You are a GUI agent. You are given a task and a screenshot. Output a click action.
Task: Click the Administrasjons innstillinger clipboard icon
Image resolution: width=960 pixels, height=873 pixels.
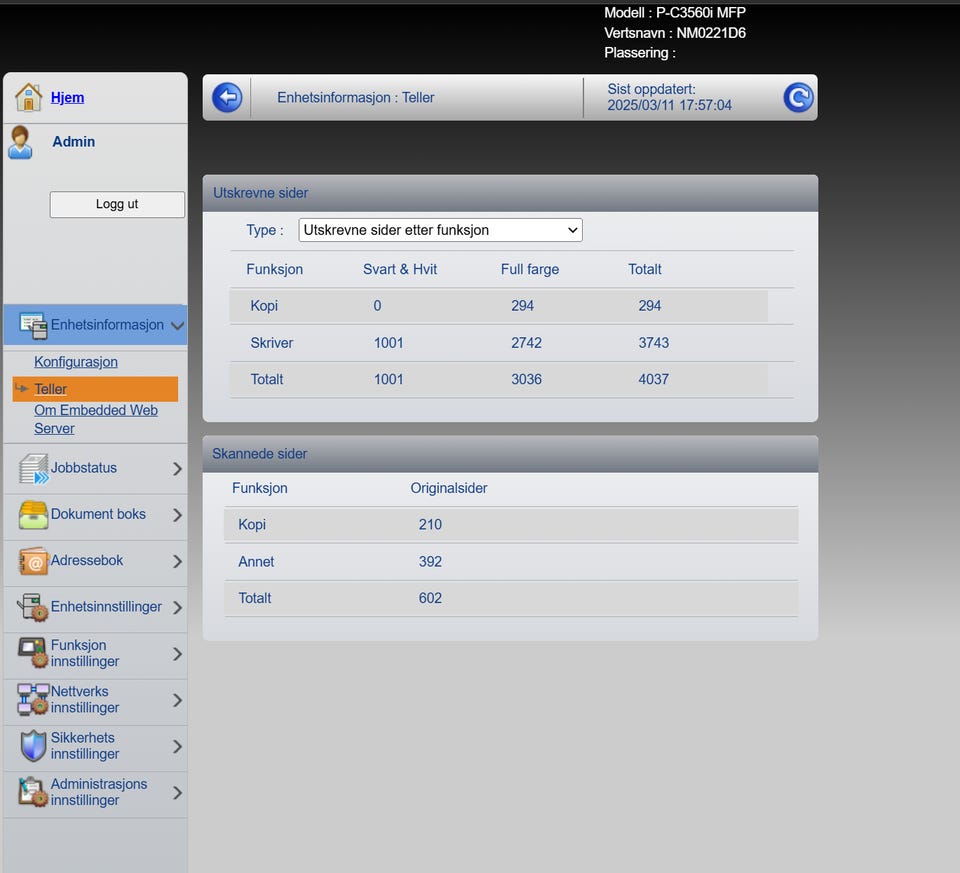pyautogui.click(x=33, y=792)
